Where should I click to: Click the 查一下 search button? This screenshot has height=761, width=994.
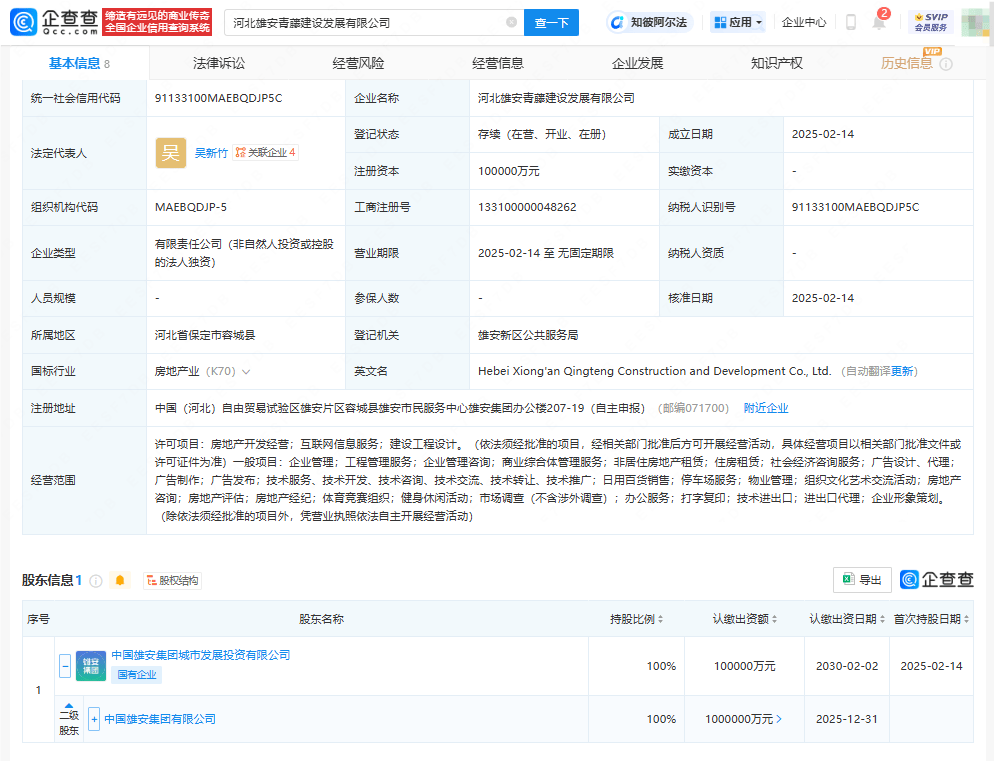(x=551, y=22)
